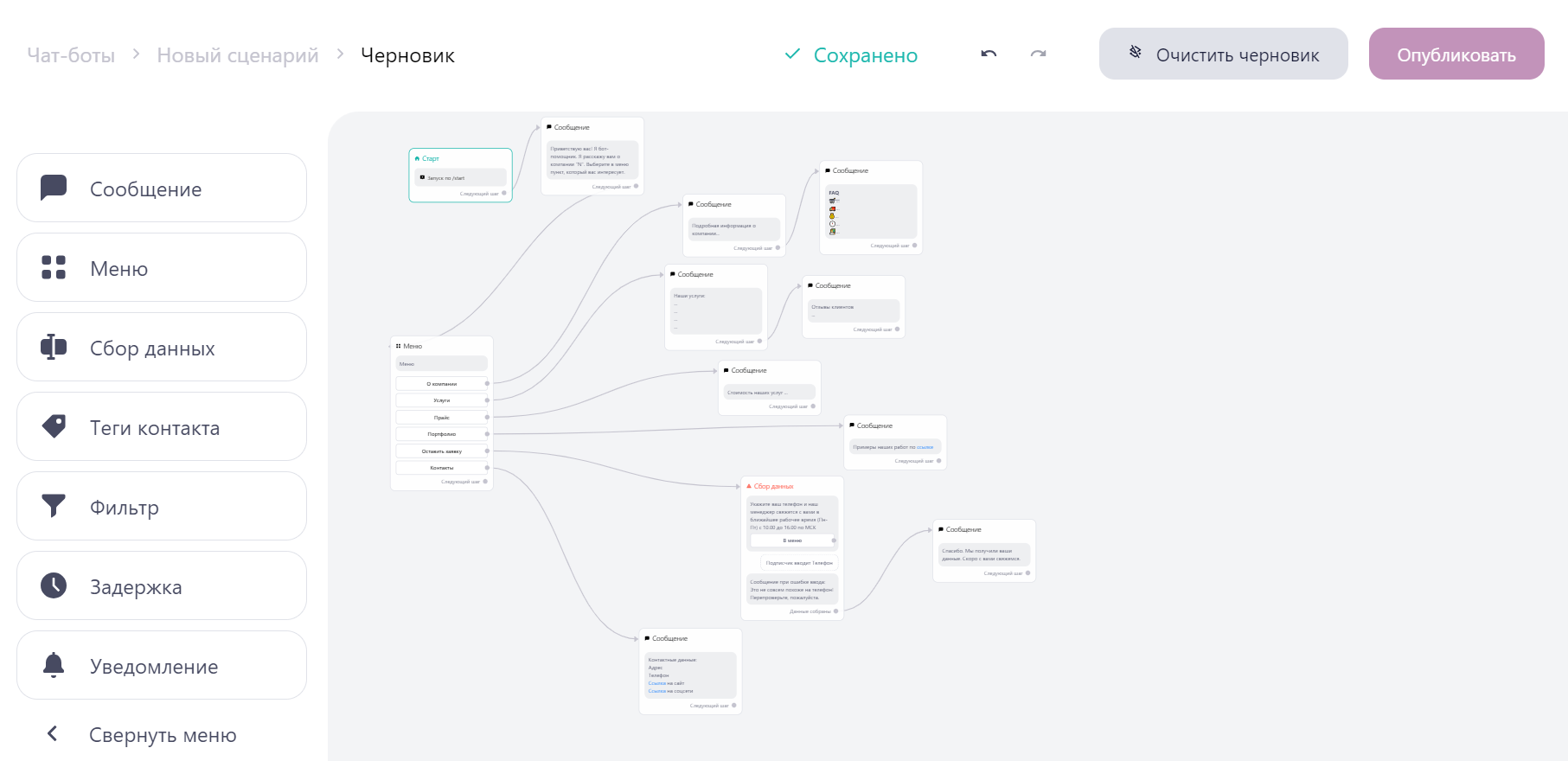Add a Фильтр block from sidebar
The height and width of the screenshot is (761, 1568).
pyautogui.click(x=162, y=506)
